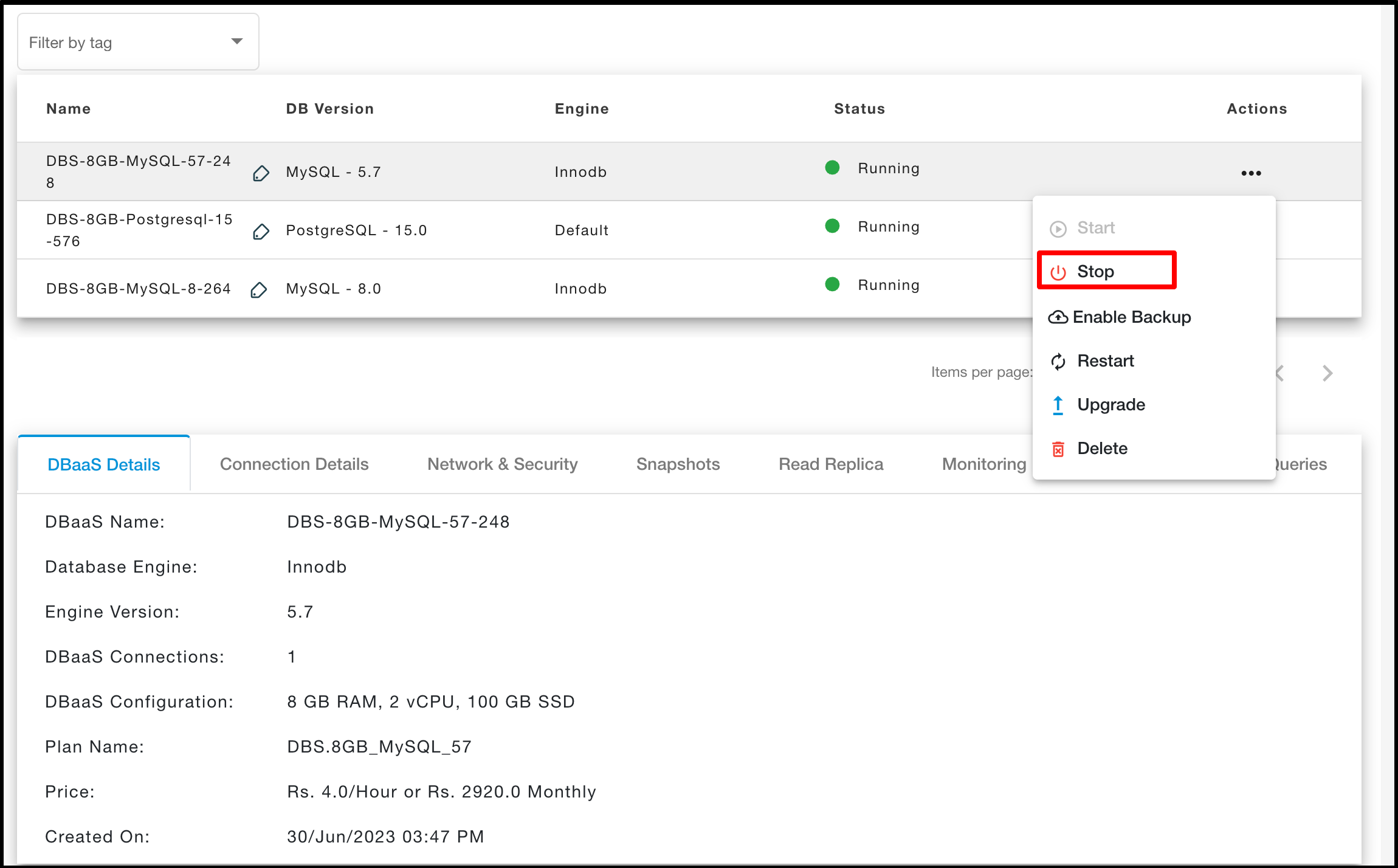
Task: Click the Start icon in context menu
Action: (1056, 227)
